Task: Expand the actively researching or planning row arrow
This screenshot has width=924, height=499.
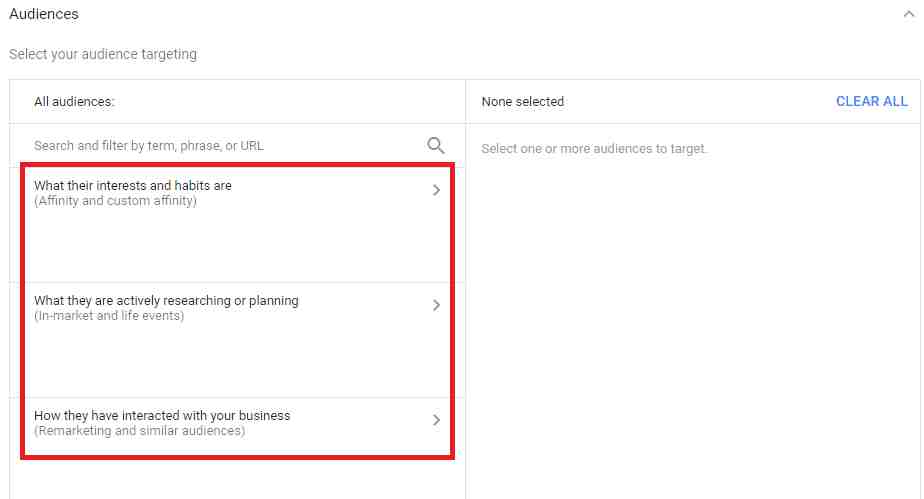Action: click(x=436, y=305)
